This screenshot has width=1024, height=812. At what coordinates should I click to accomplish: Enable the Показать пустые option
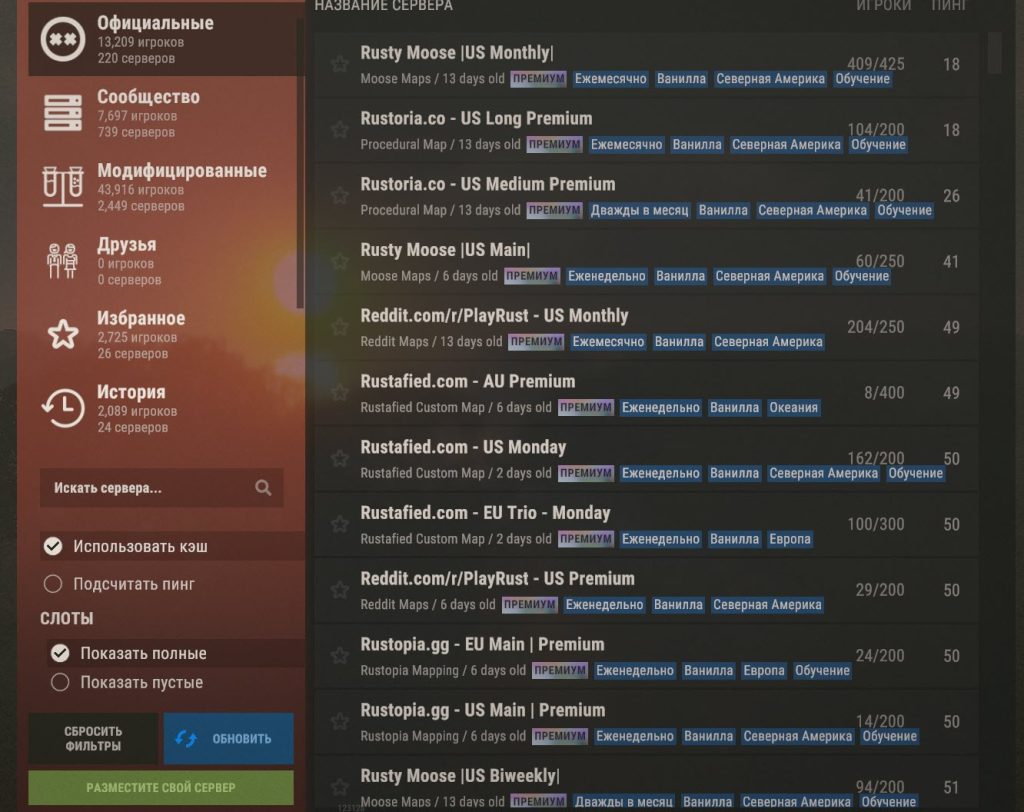[60, 682]
